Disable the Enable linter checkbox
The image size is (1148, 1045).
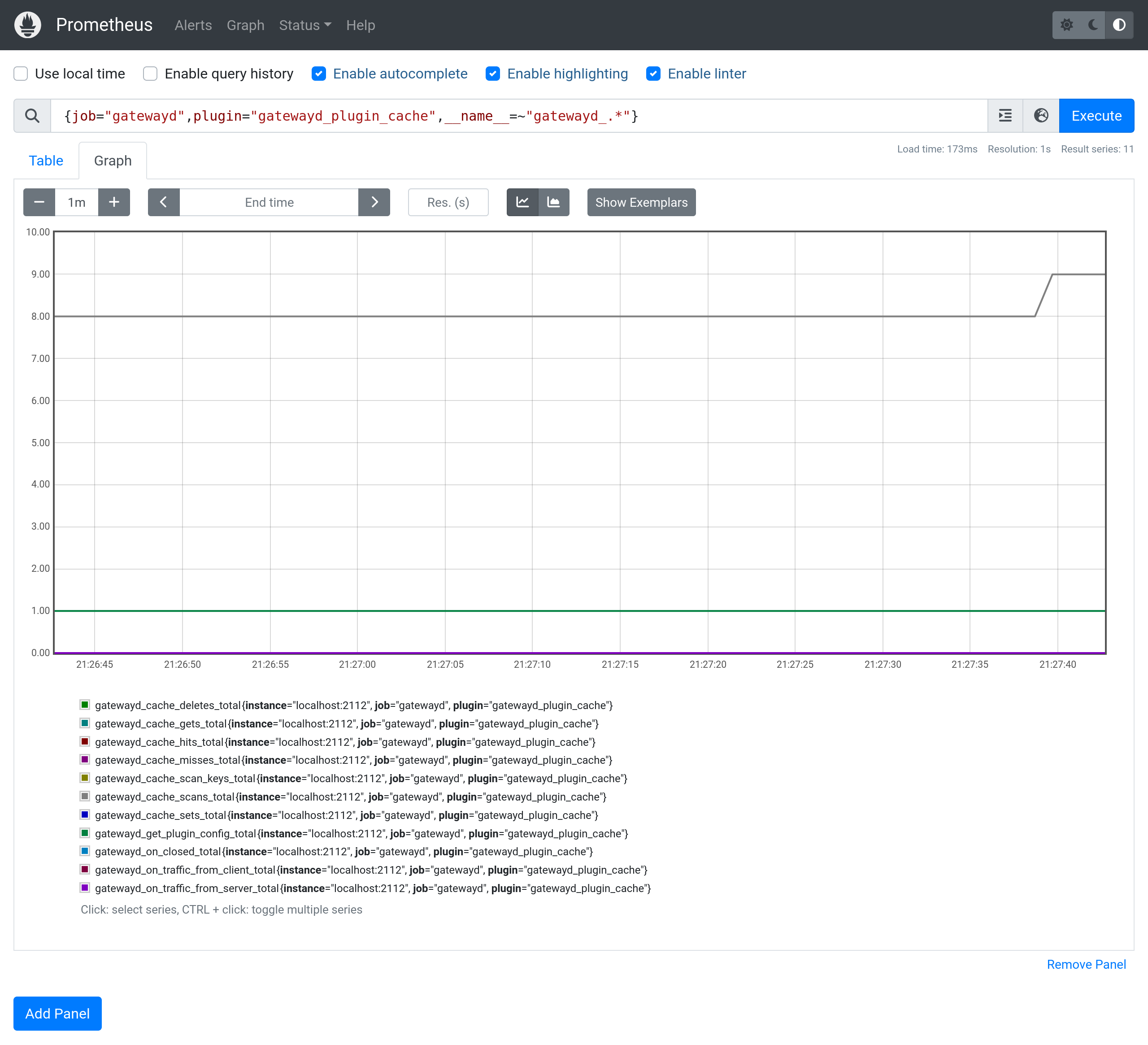coord(653,74)
